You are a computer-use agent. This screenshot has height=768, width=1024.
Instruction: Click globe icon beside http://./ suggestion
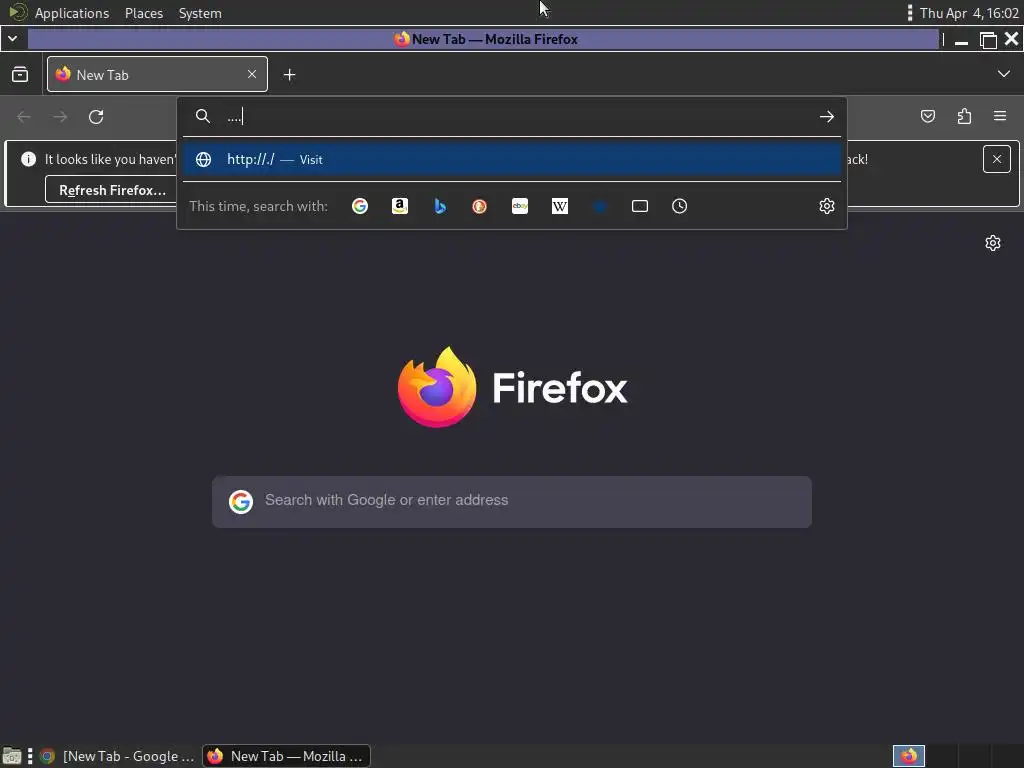pos(203,159)
